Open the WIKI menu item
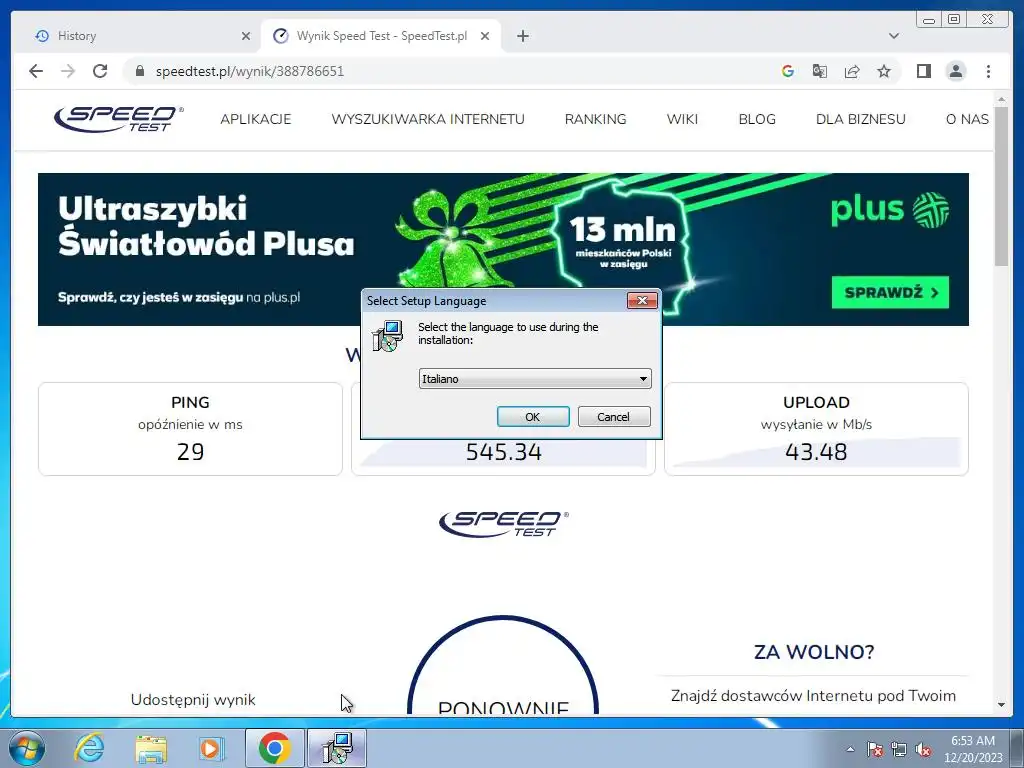The width and height of the screenshot is (1024, 768). (x=682, y=120)
